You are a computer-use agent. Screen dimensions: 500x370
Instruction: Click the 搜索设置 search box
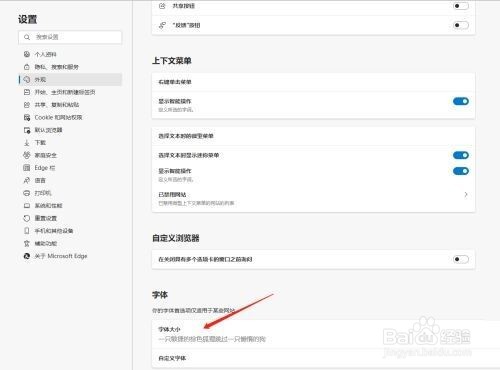pos(70,37)
